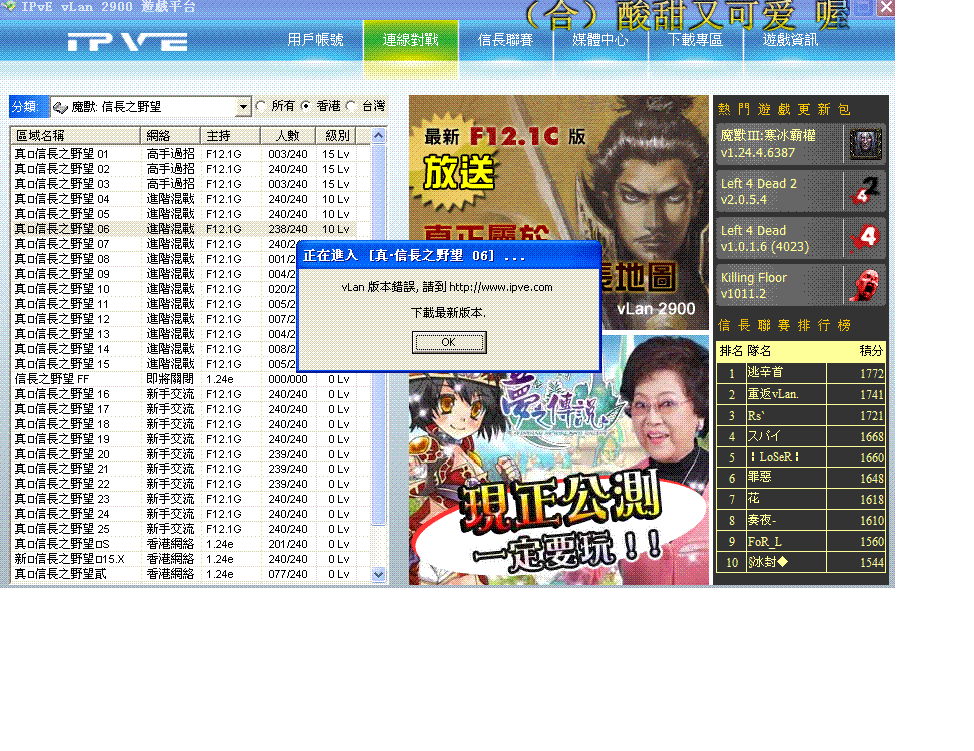
Task: Click ranking team 重返vLan.
Action: [x=773, y=394]
